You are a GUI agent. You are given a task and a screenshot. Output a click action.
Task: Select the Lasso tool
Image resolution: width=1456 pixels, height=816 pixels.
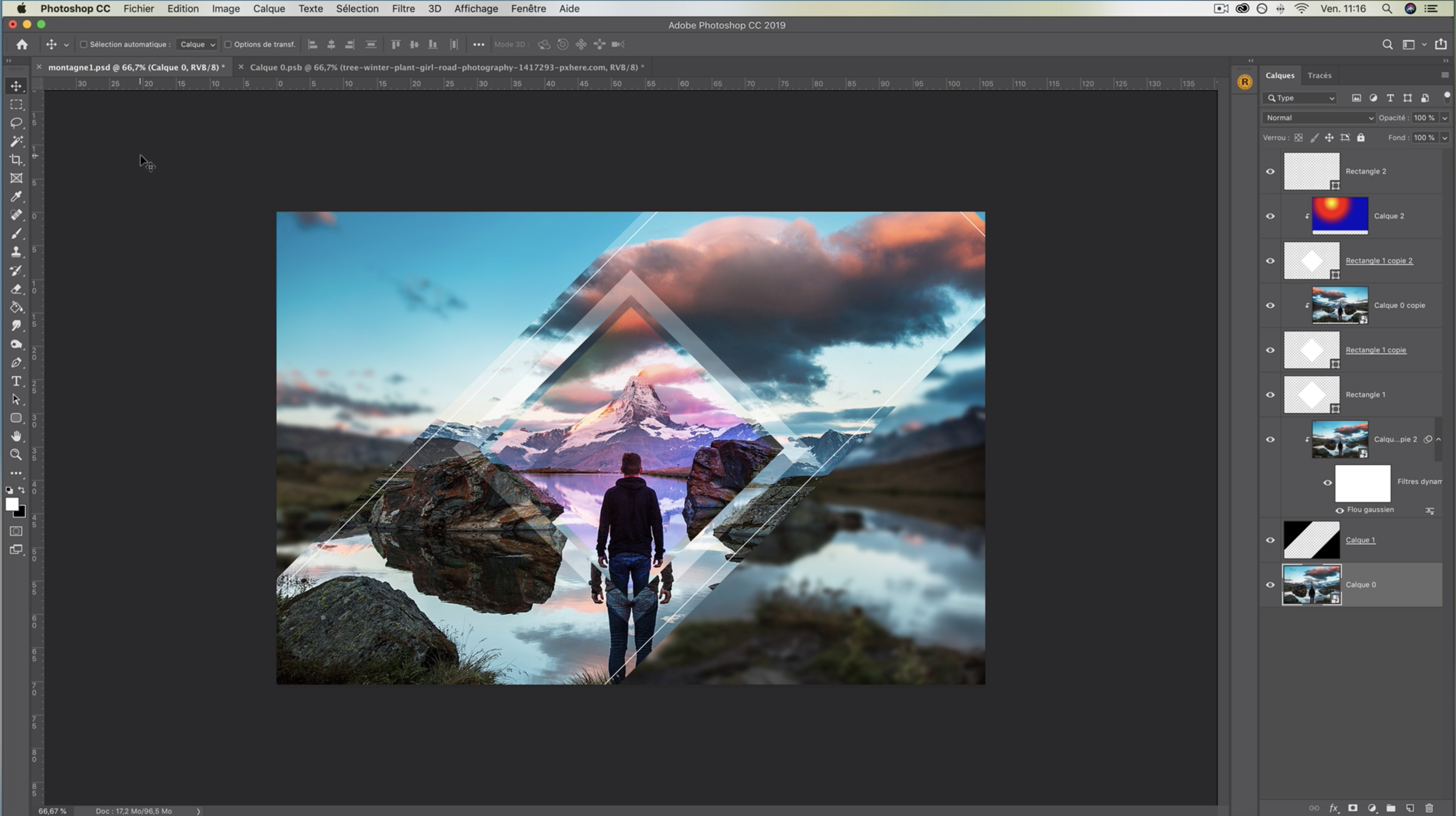pos(16,123)
